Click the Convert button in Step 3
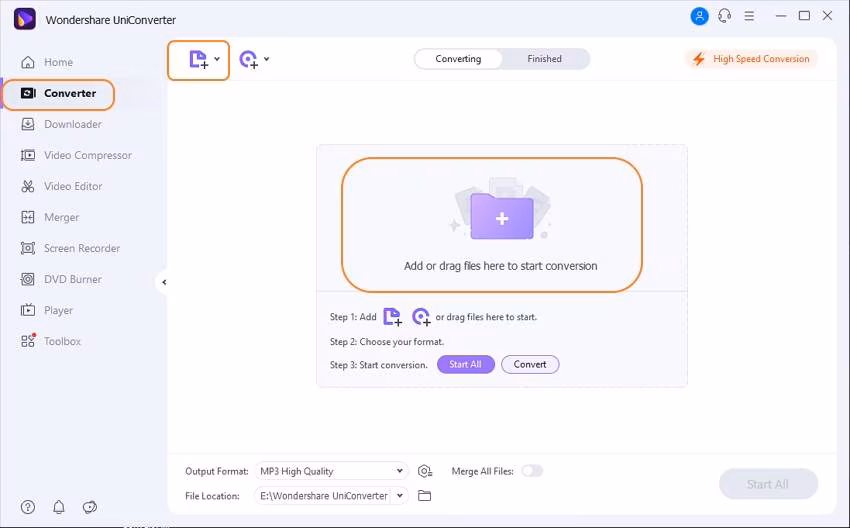Viewport: 850px width, 528px height. coord(530,364)
